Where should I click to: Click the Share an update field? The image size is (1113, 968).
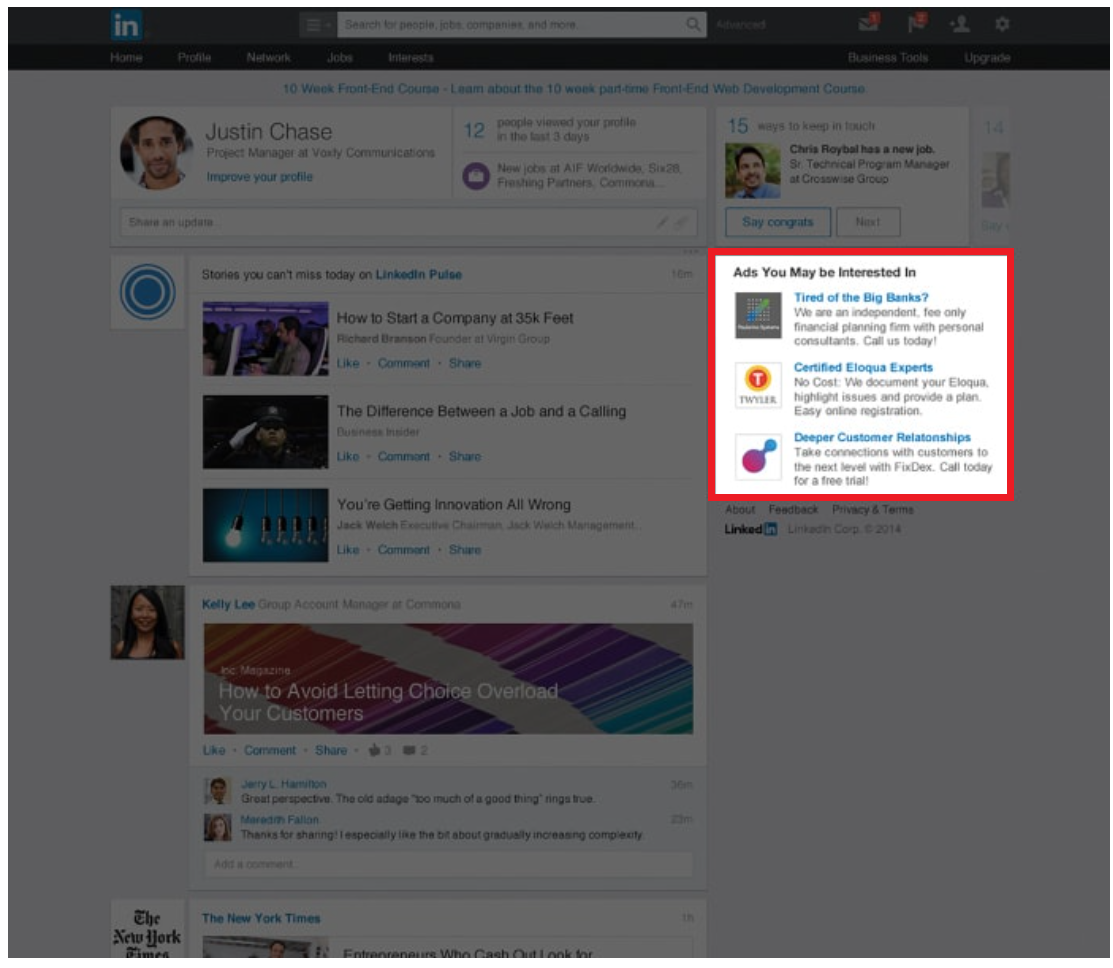tap(408, 222)
